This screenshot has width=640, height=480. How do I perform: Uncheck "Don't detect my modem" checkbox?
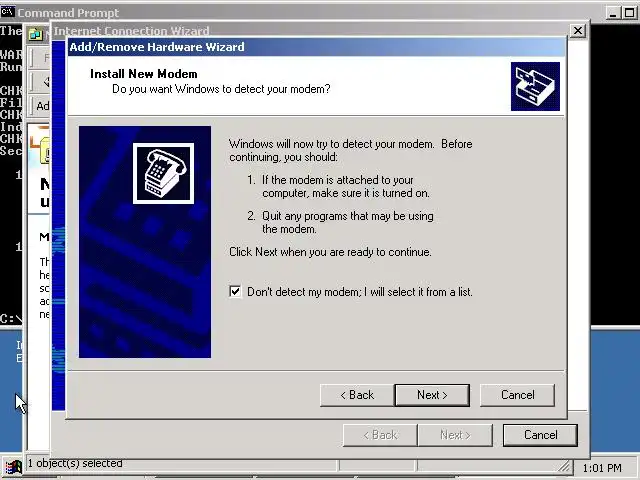pyautogui.click(x=235, y=292)
